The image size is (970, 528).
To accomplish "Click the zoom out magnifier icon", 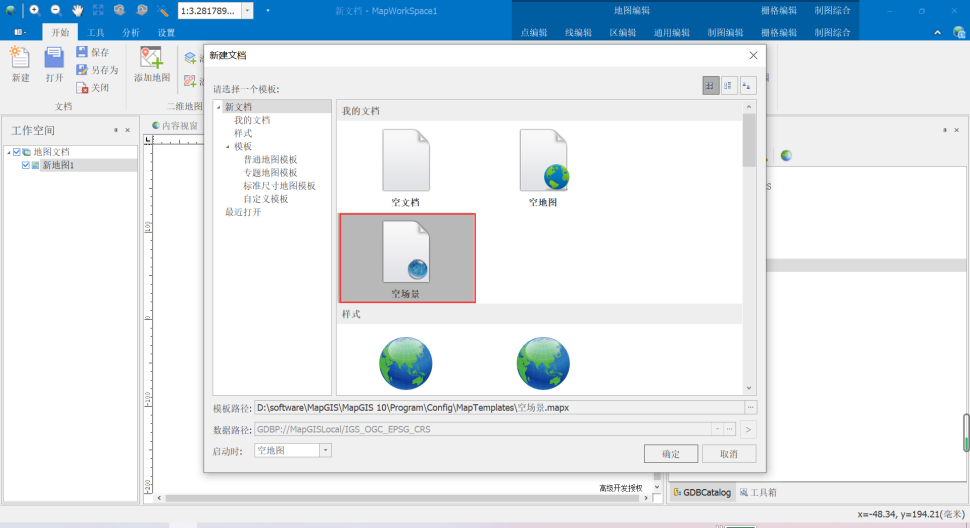I will [56, 11].
